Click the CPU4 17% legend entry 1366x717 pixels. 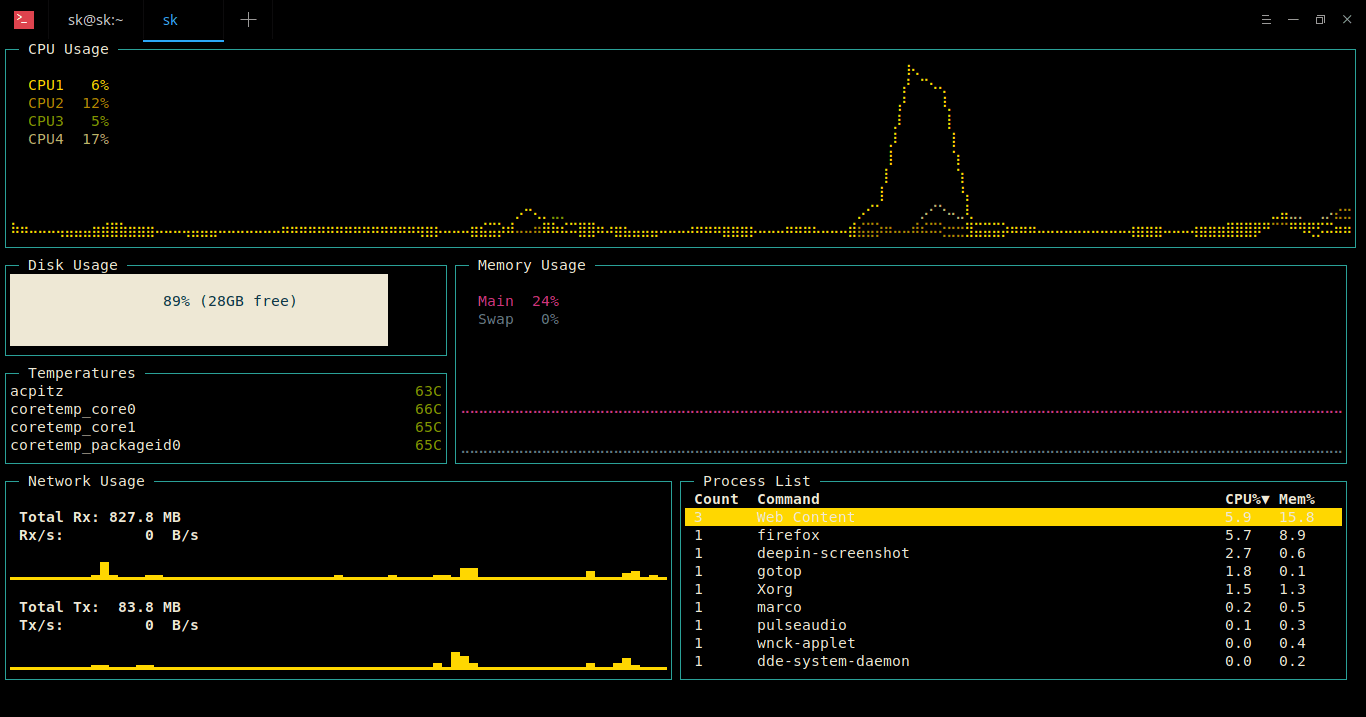pyautogui.click(x=68, y=139)
